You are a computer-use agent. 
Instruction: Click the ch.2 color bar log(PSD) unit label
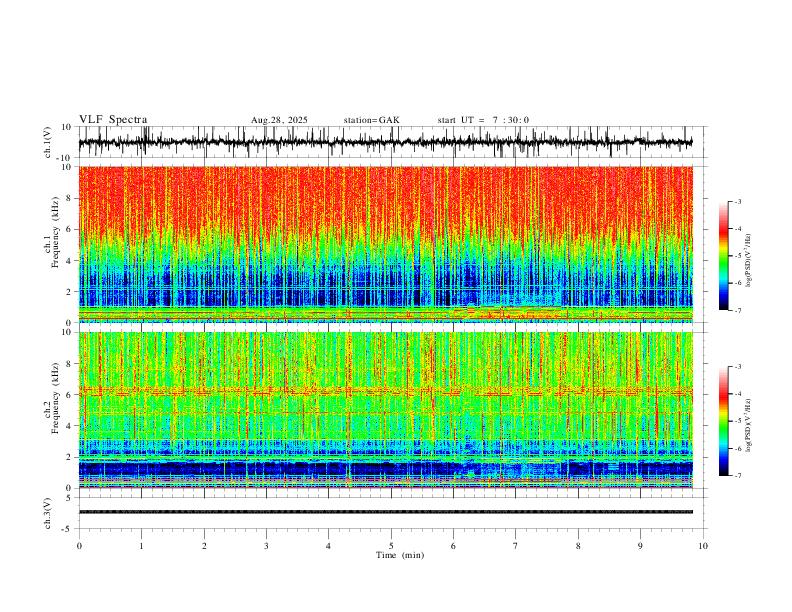749,425
